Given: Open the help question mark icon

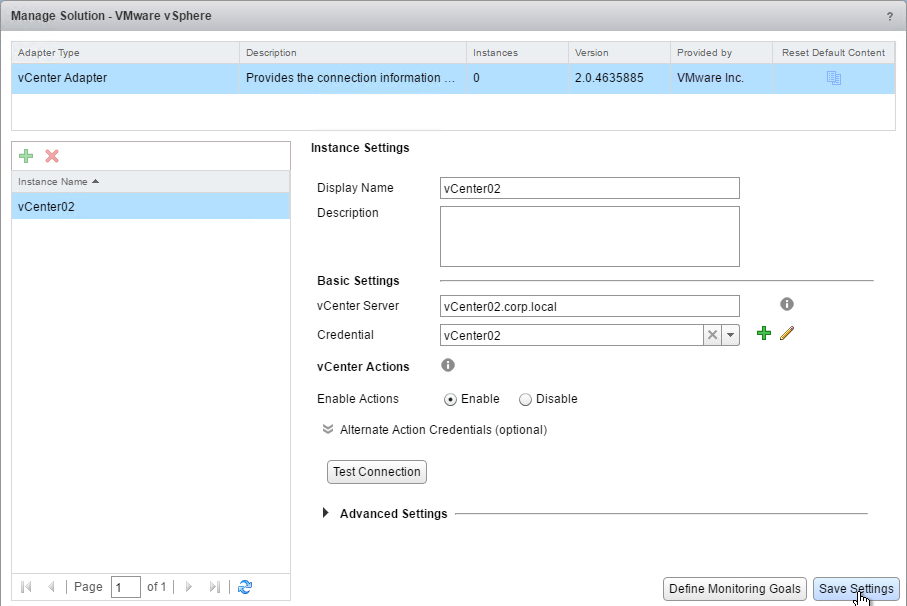Looking at the screenshot, I should 889,17.
